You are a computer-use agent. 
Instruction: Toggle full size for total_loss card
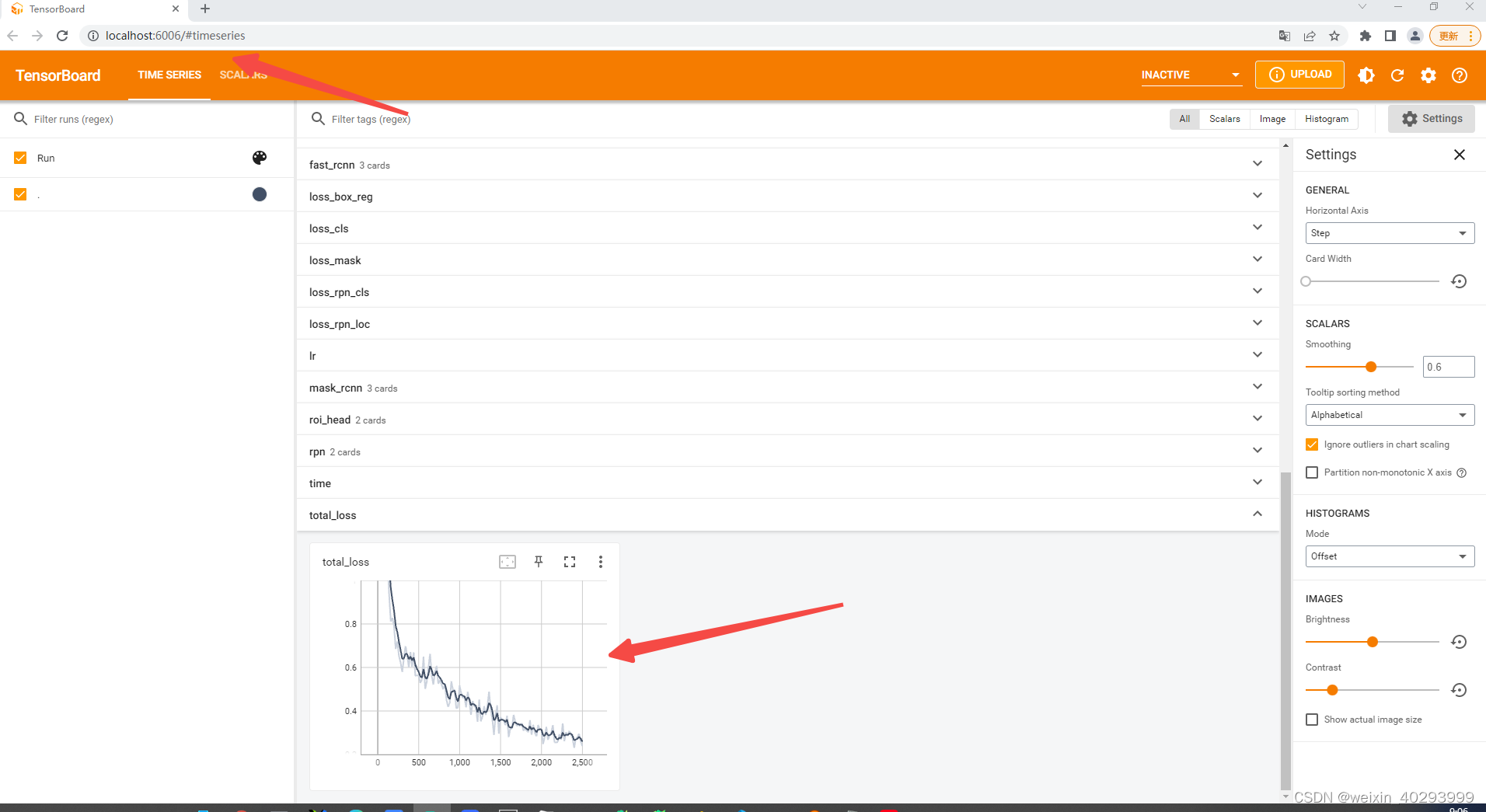(x=570, y=562)
